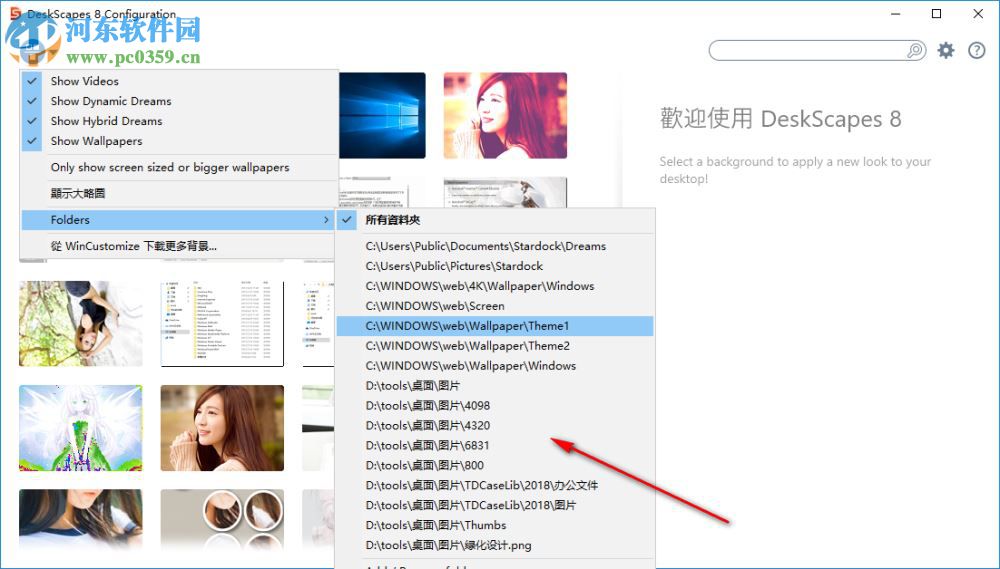Select the highlighted Wallpaper\Theme1 folder
The height and width of the screenshot is (569, 1000).
[495, 326]
